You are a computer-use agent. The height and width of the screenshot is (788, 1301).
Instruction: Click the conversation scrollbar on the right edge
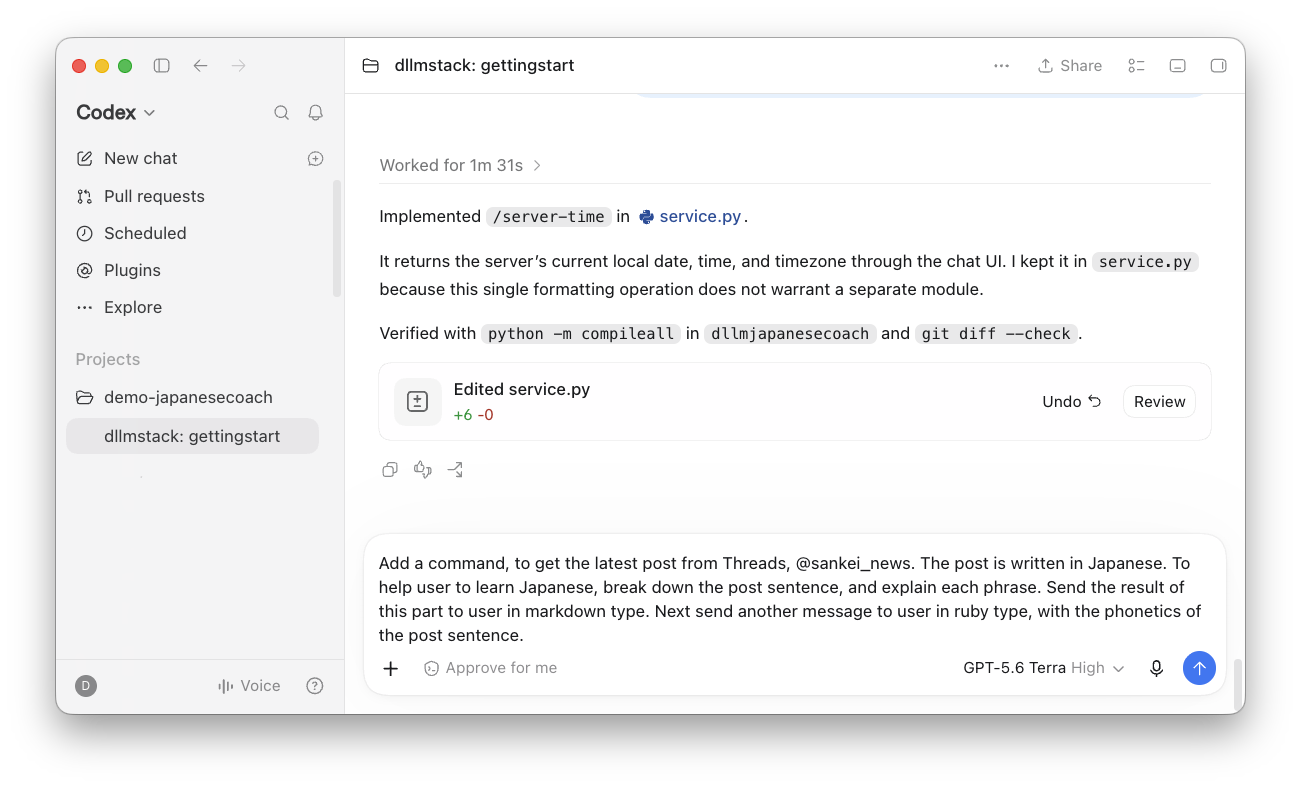[1238, 683]
